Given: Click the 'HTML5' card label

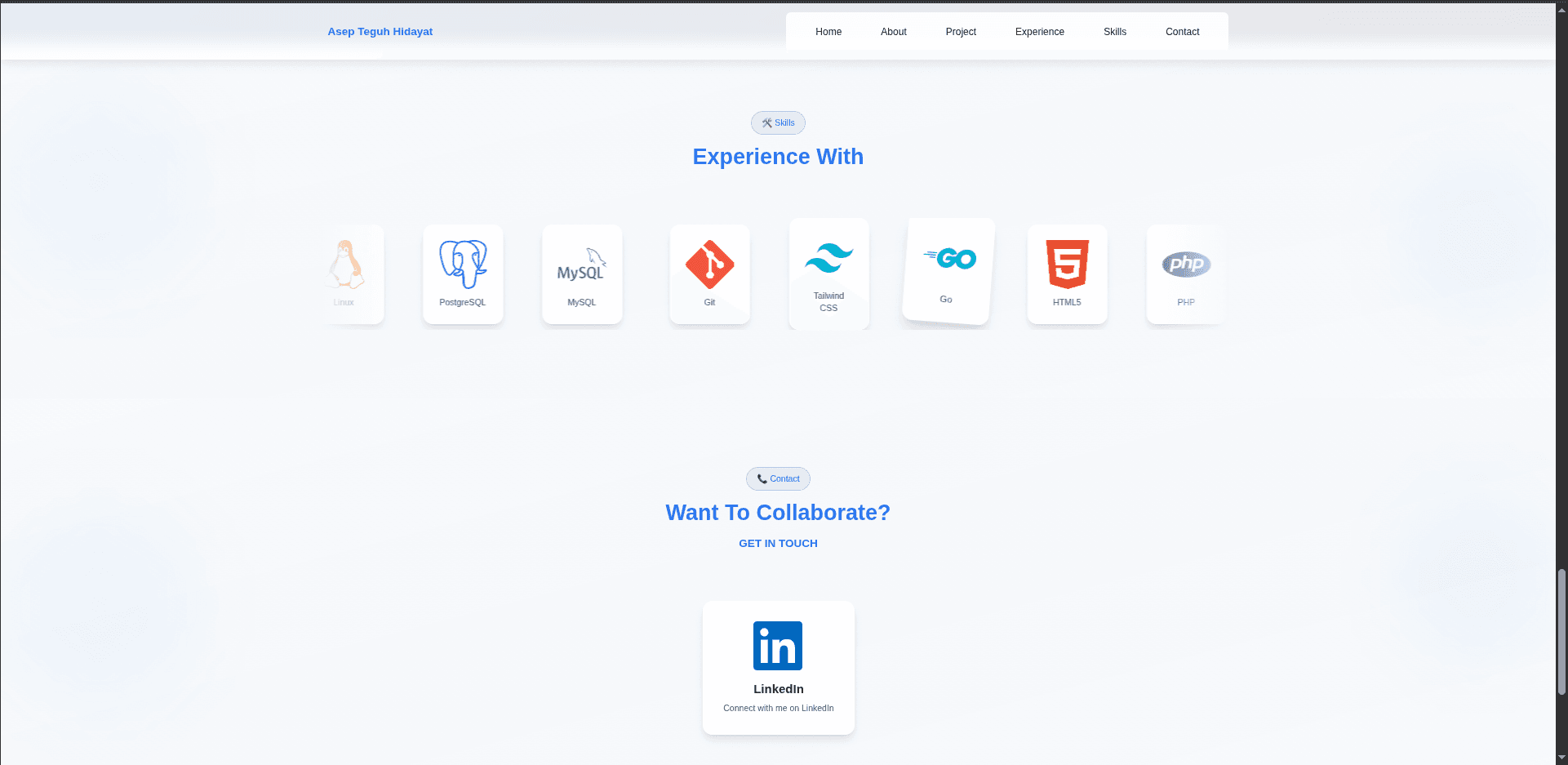Looking at the screenshot, I should click(x=1067, y=303).
